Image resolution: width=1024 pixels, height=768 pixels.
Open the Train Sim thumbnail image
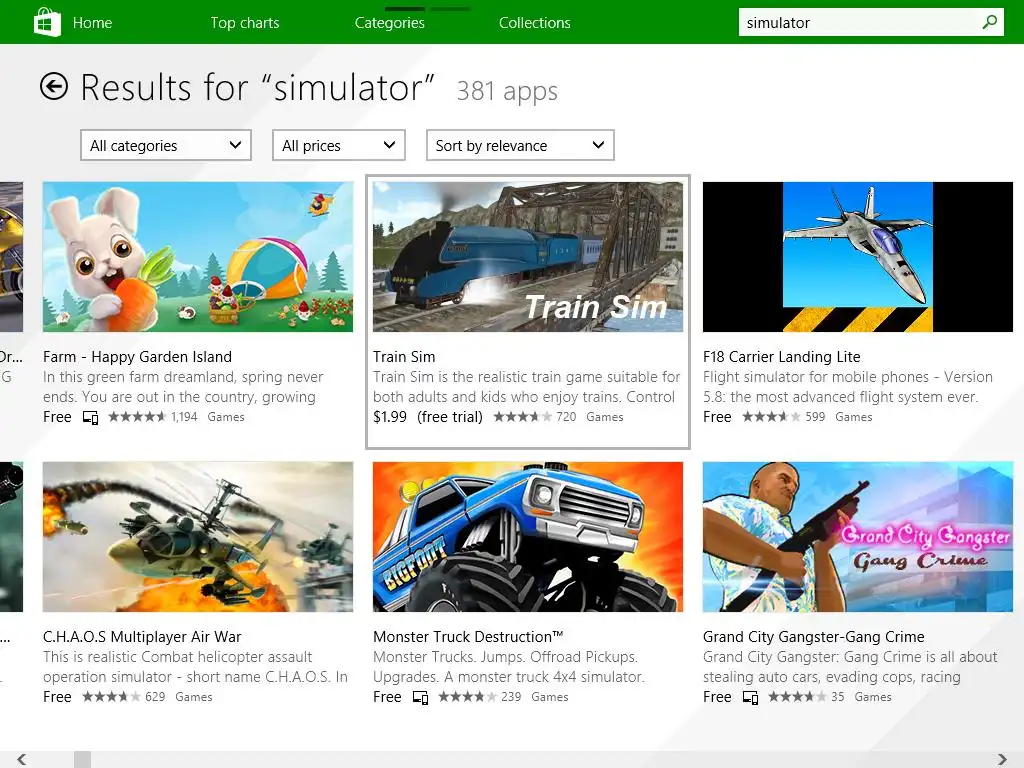click(528, 257)
